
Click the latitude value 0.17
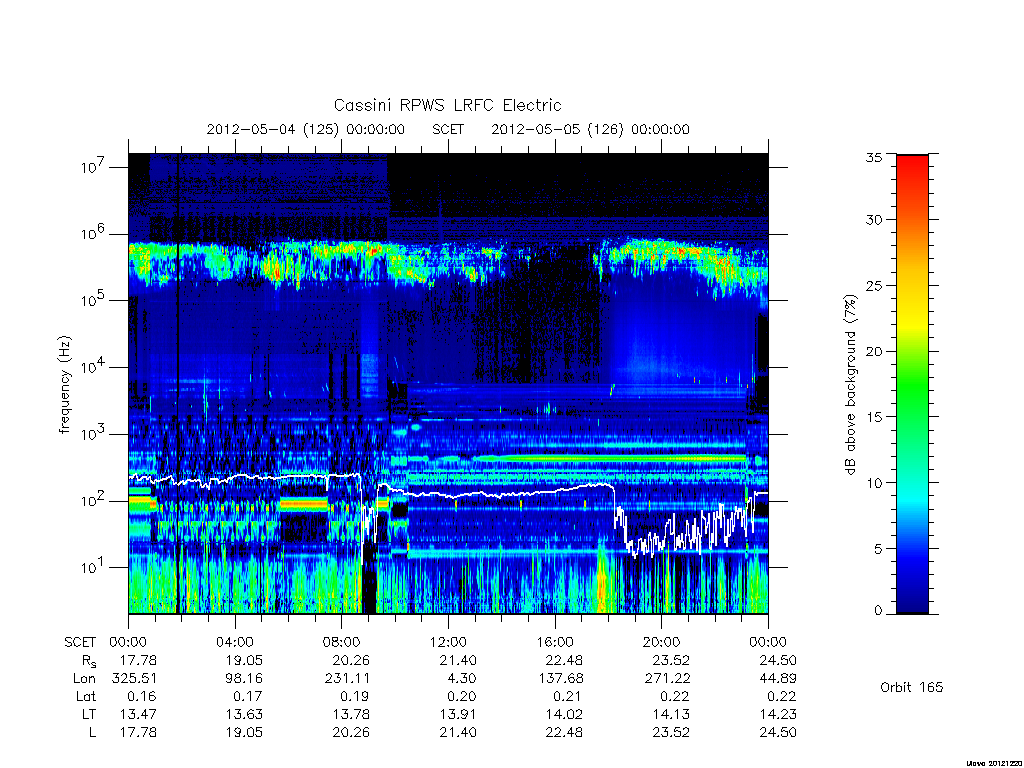[x=249, y=696]
